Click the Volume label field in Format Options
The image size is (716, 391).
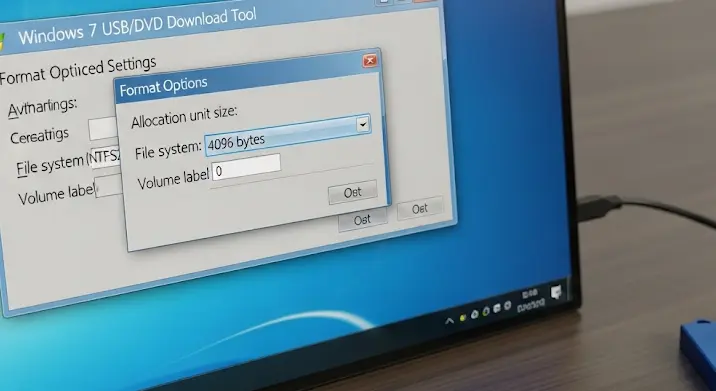(x=246, y=167)
